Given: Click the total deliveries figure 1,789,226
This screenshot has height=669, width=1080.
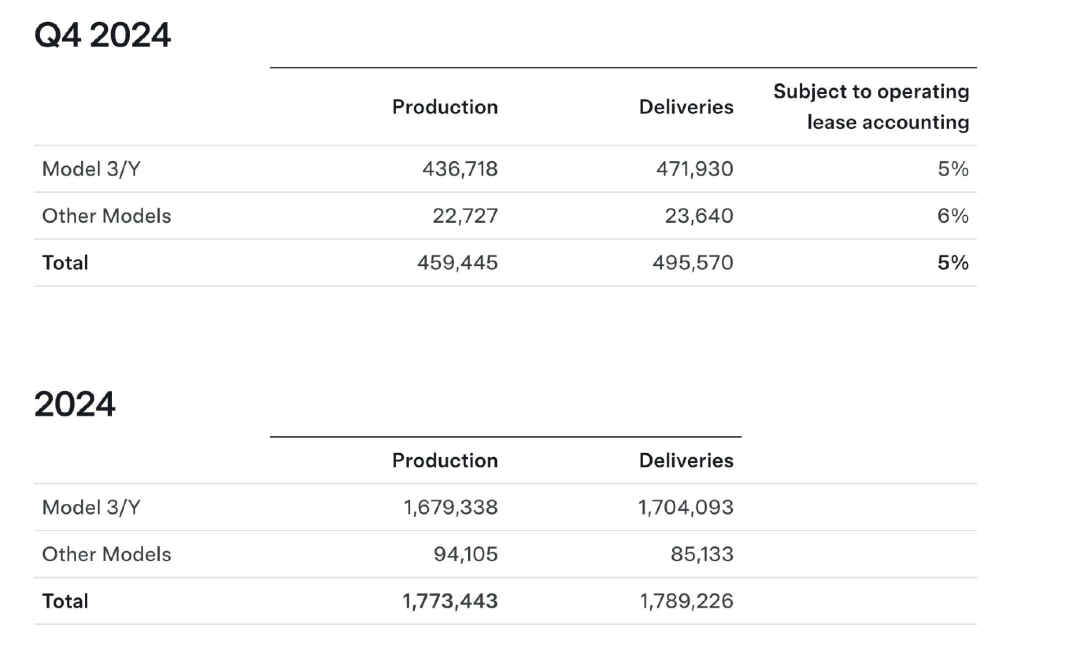Looking at the screenshot, I should point(687,601).
